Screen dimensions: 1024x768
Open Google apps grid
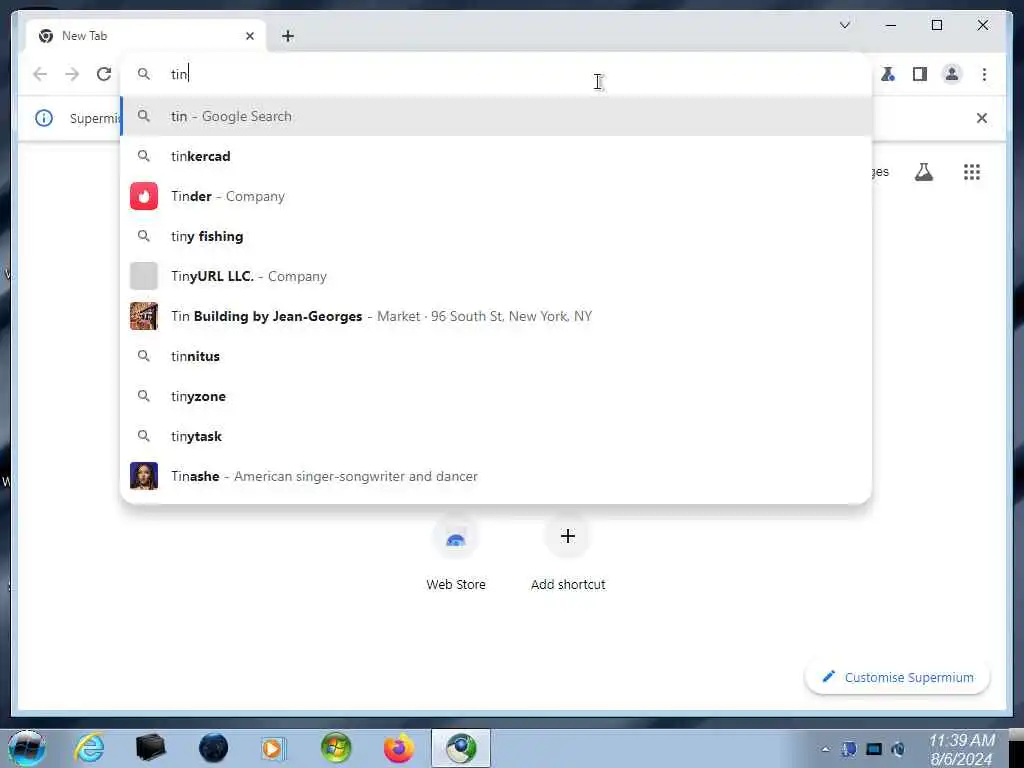pyautogui.click(x=971, y=172)
